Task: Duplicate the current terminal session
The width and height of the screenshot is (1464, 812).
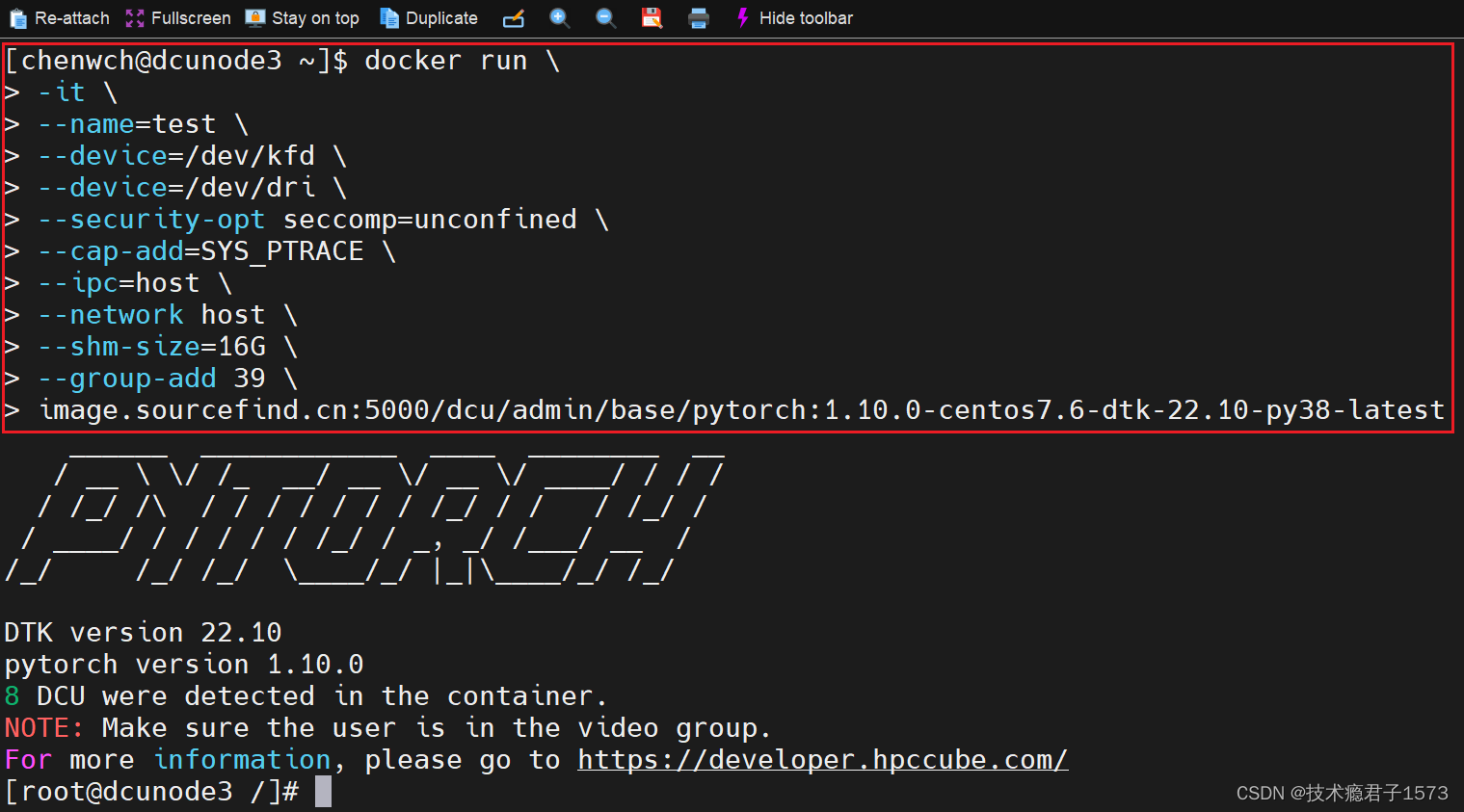Action: point(429,18)
